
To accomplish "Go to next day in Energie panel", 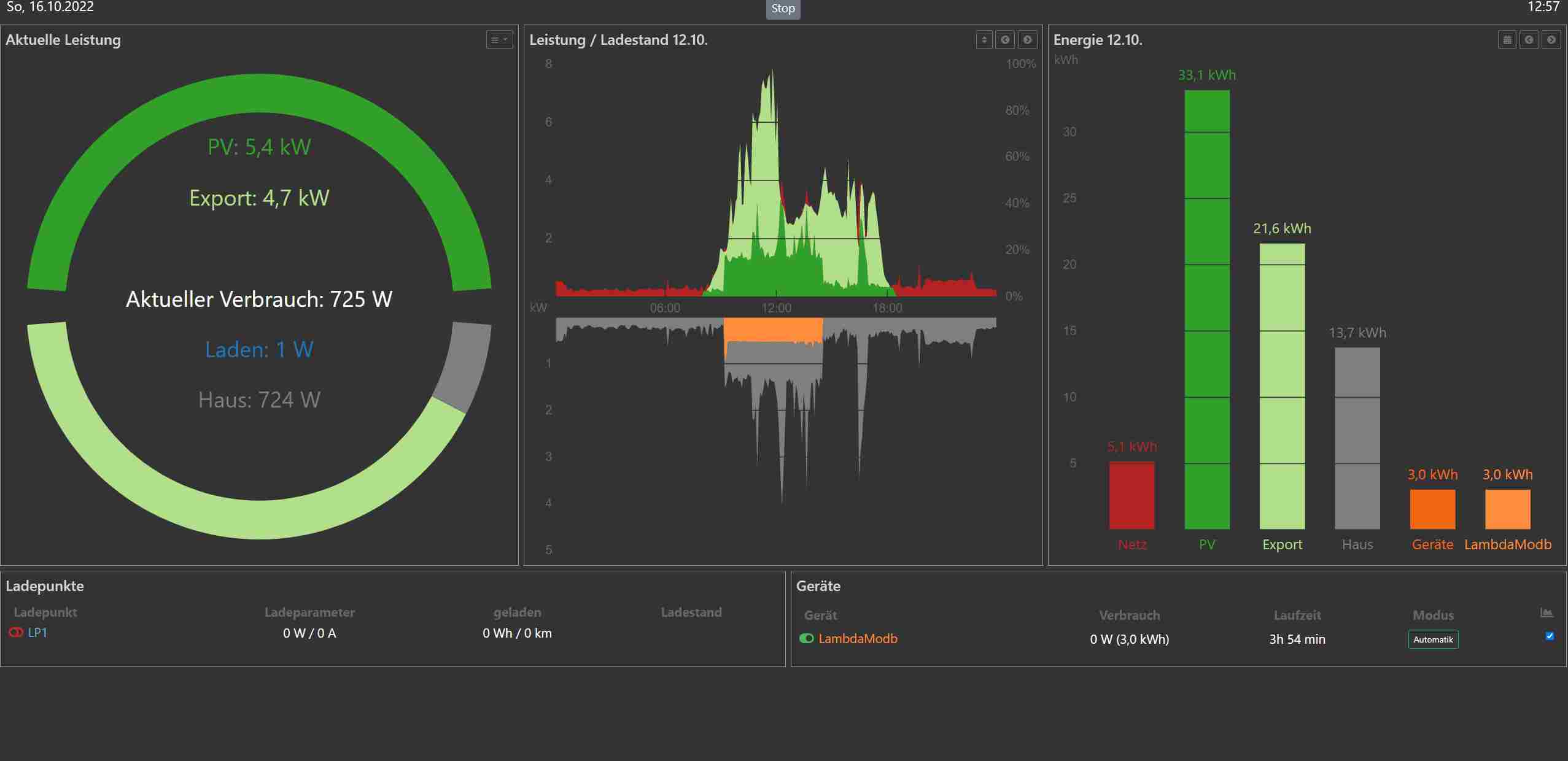I will coord(1551,40).
